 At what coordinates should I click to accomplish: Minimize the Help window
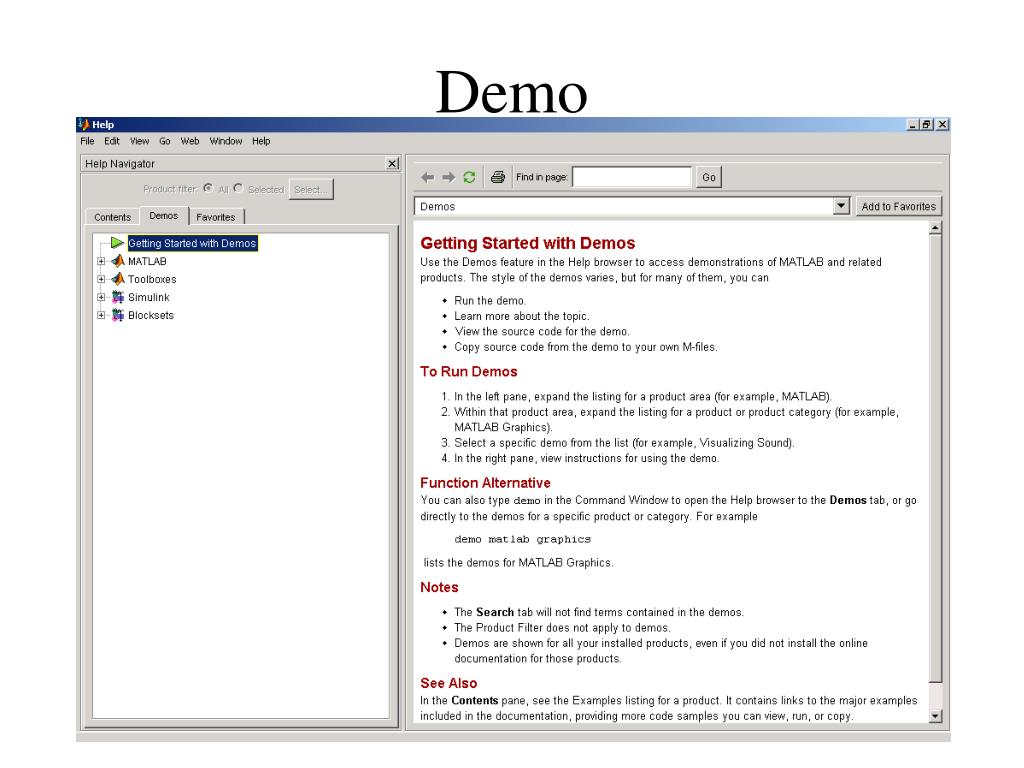tap(912, 124)
